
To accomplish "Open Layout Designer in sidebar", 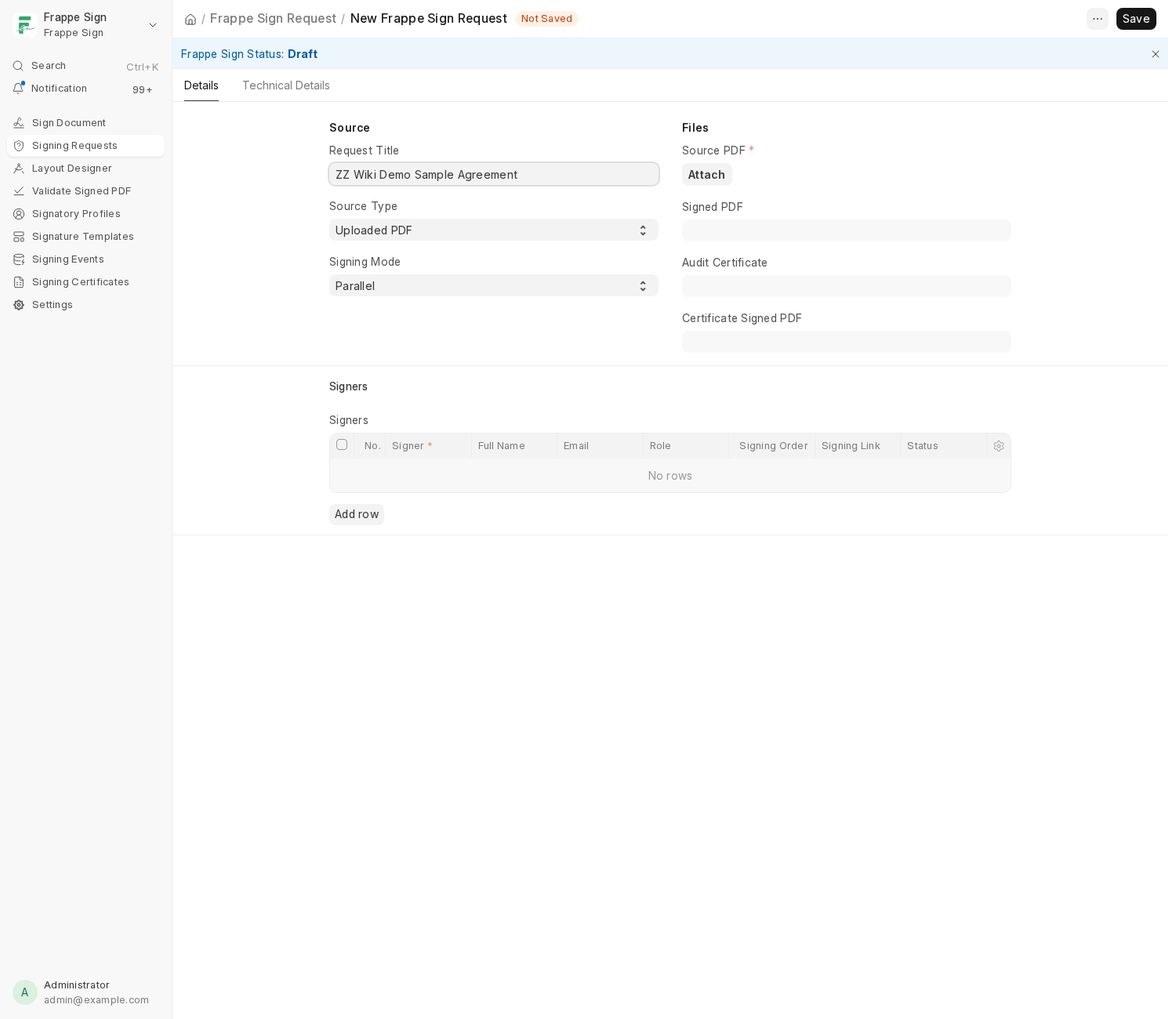I will coord(85,169).
